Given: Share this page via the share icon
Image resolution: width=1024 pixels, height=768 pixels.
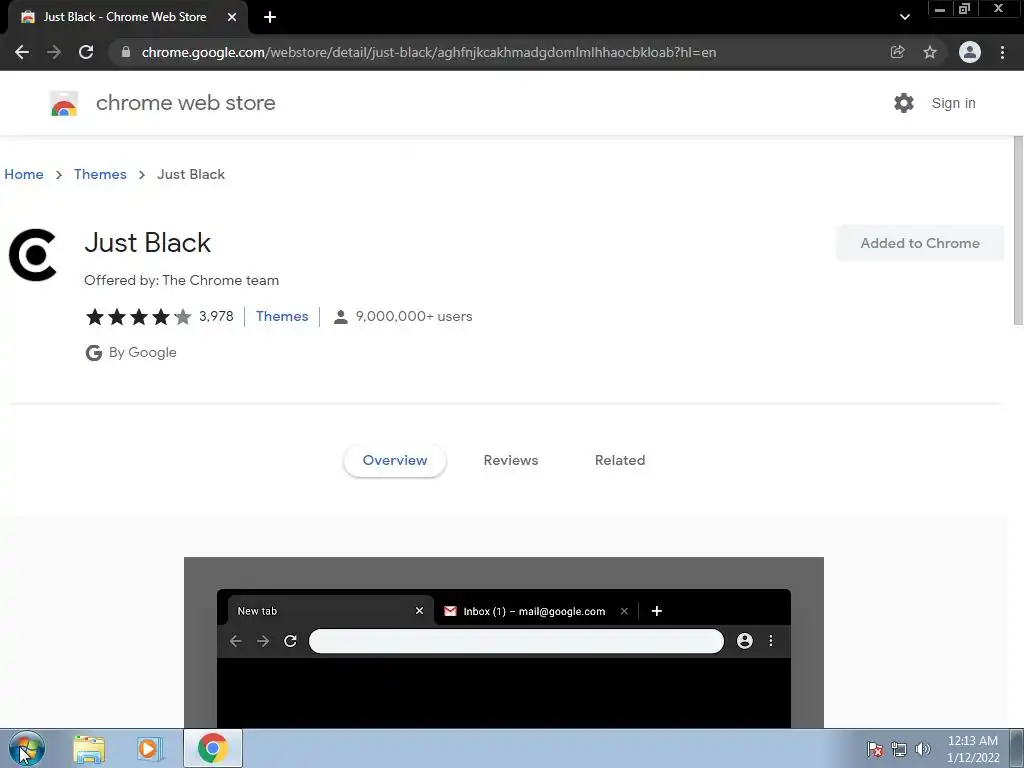Looking at the screenshot, I should [x=897, y=52].
